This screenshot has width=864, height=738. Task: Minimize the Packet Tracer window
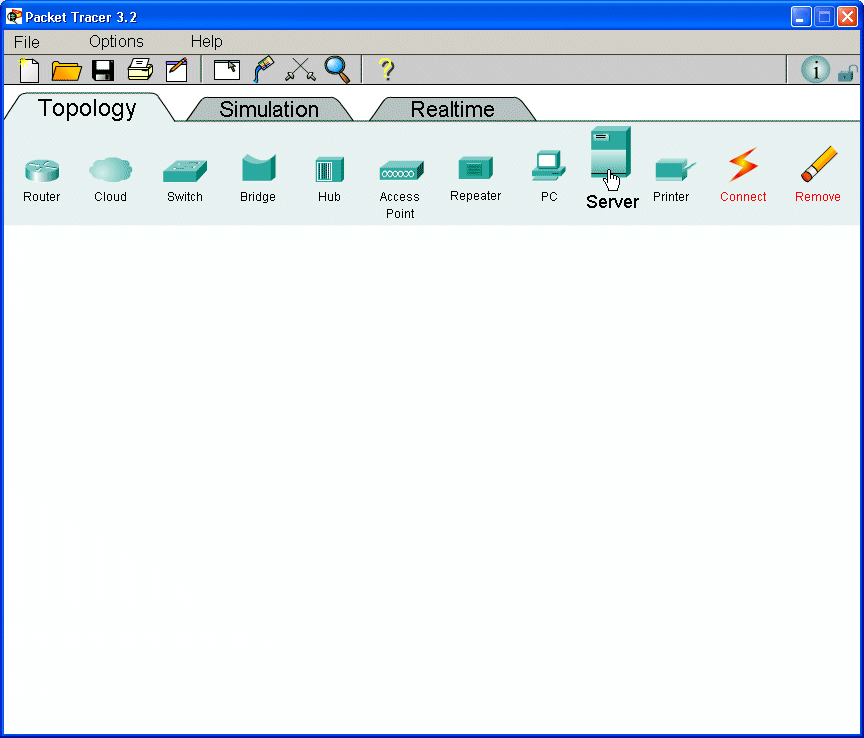(x=801, y=17)
